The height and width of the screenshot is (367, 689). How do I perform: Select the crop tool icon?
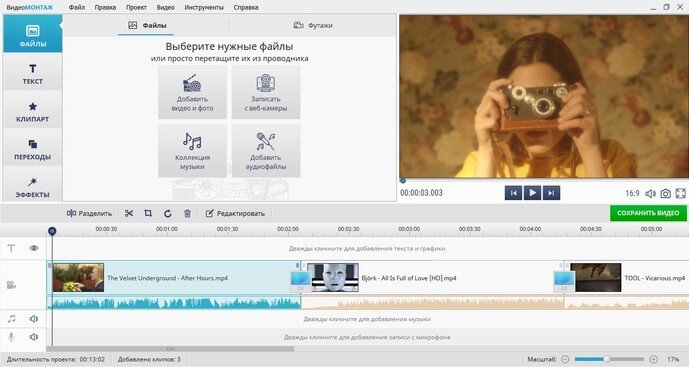(x=148, y=214)
